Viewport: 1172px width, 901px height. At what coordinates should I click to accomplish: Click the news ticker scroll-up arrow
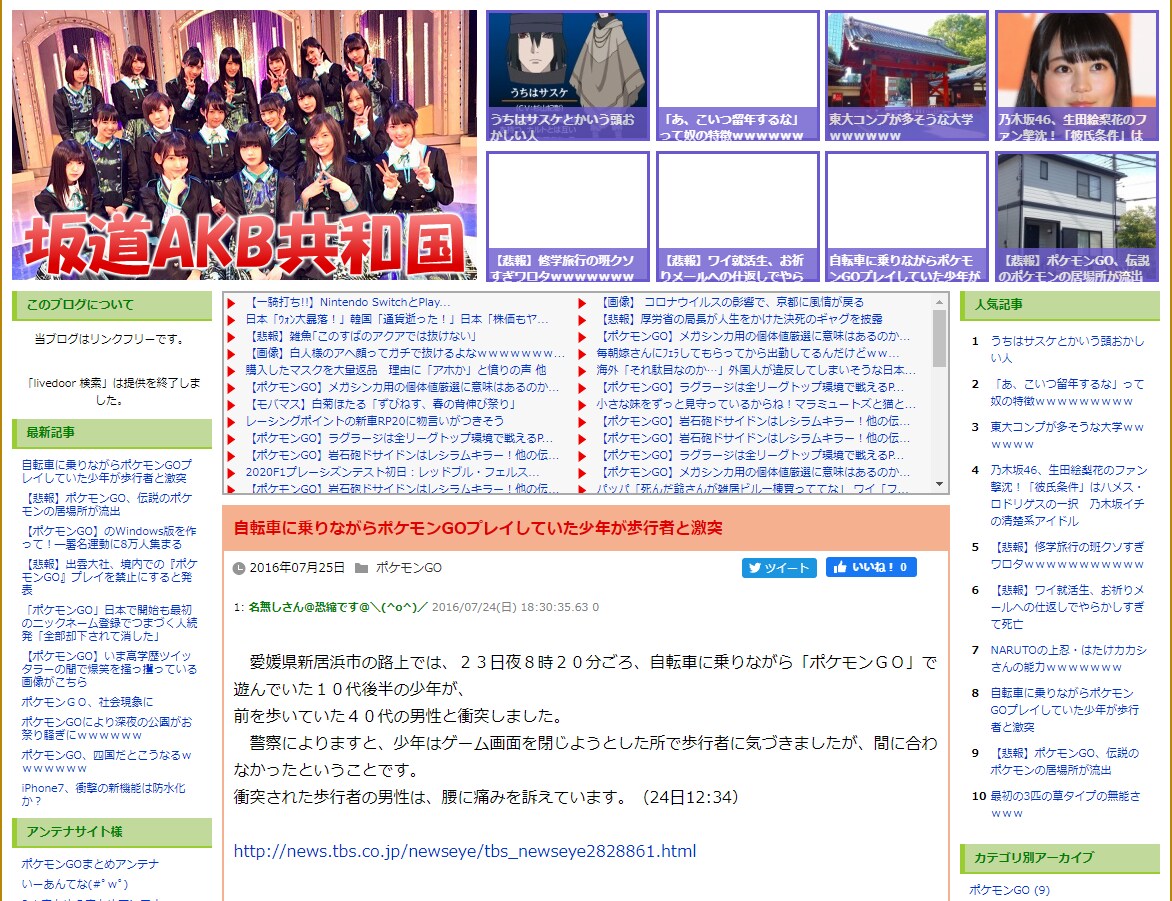(x=940, y=302)
